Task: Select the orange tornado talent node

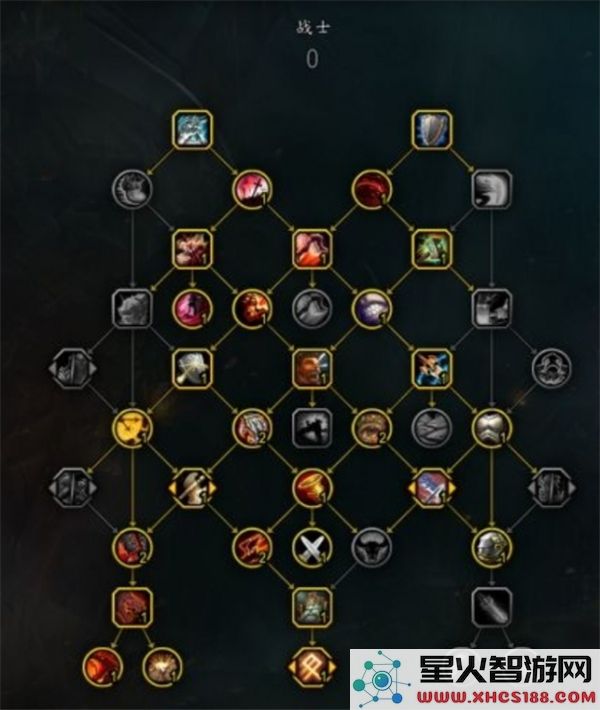Action: coord(312,487)
